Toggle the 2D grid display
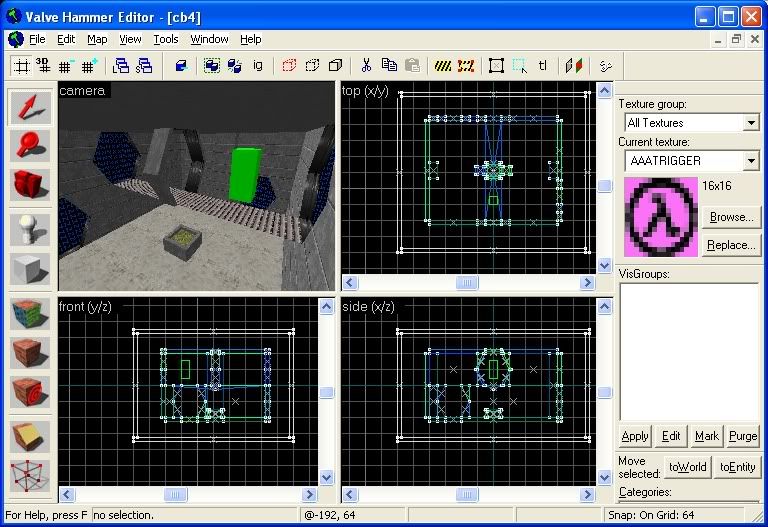Image resolution: width=768 pixels, height=527 pixels. coord(22,66)
